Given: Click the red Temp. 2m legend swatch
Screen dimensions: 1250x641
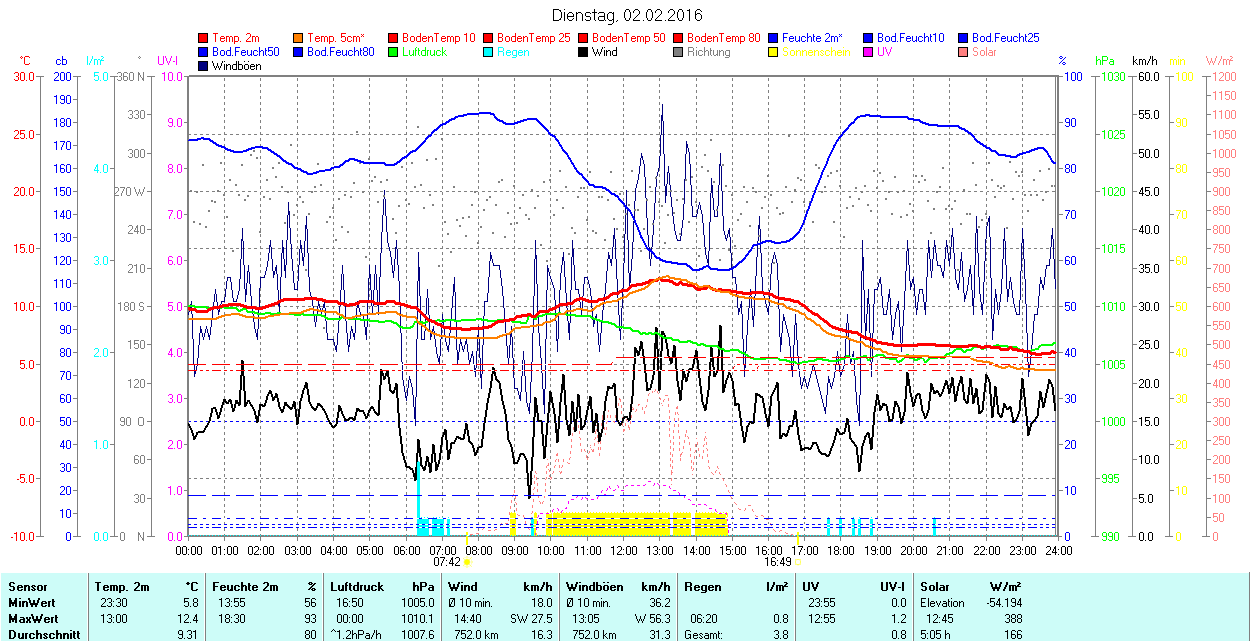Looking at the screenshot, I should [204, 38].
